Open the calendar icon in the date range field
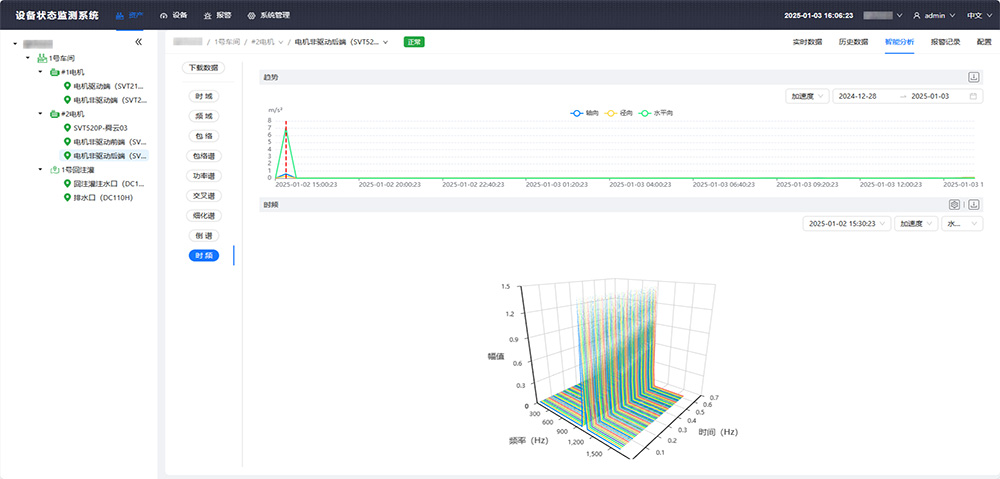The image size is (1000, 479). 973,96
